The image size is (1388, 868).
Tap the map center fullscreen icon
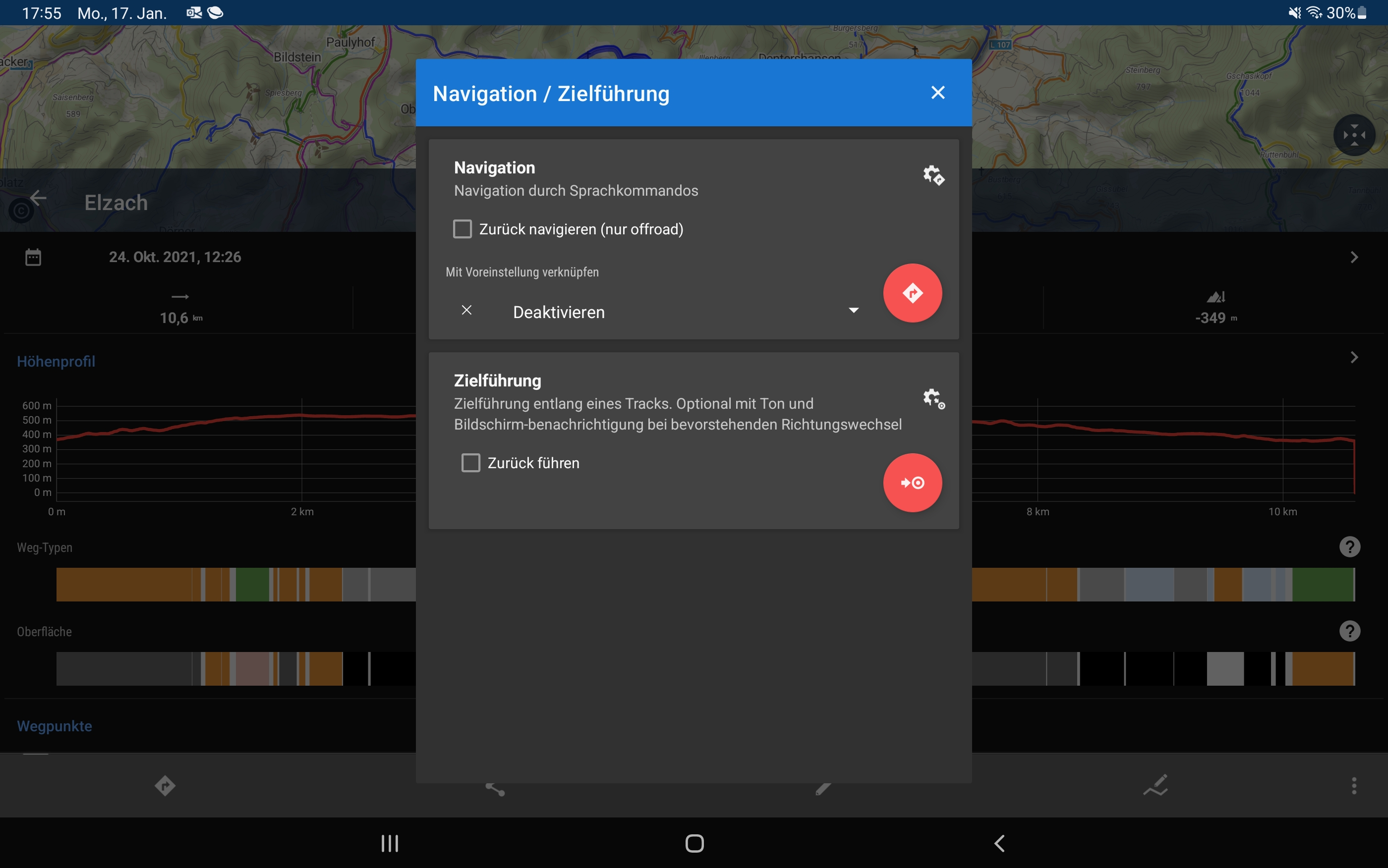click(1353, 135)
